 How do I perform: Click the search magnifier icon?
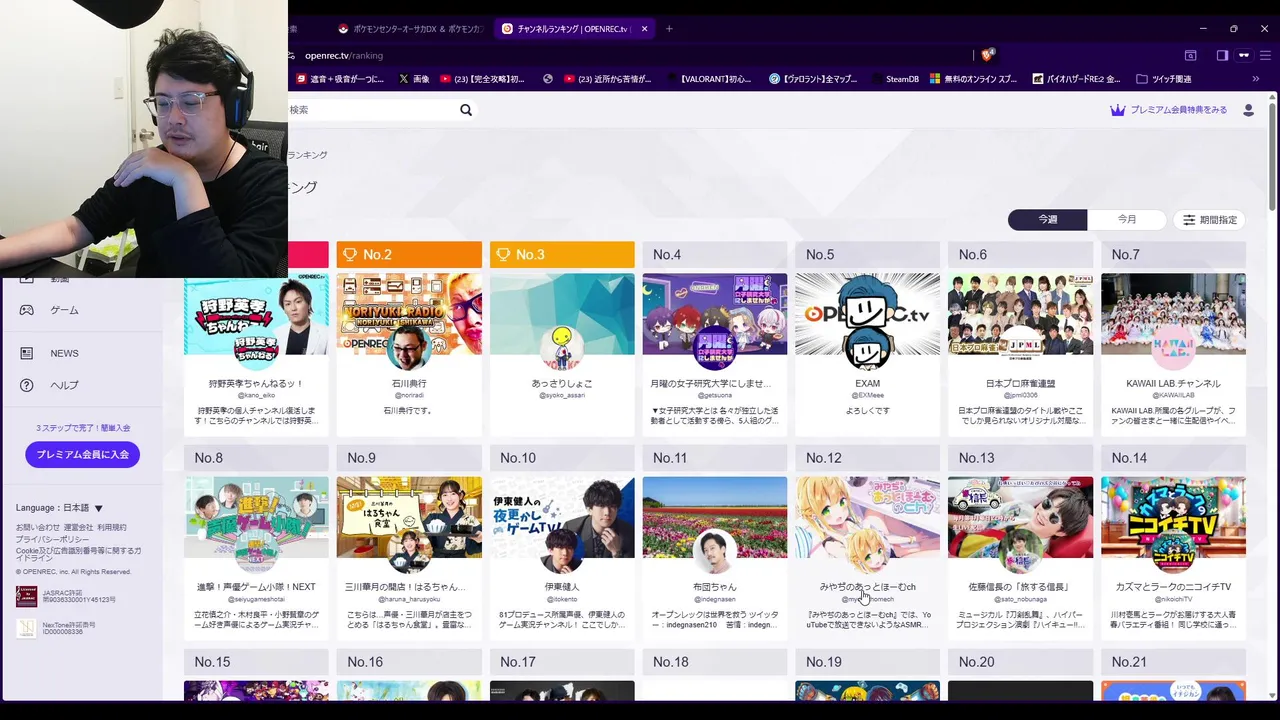pos(466,110)
